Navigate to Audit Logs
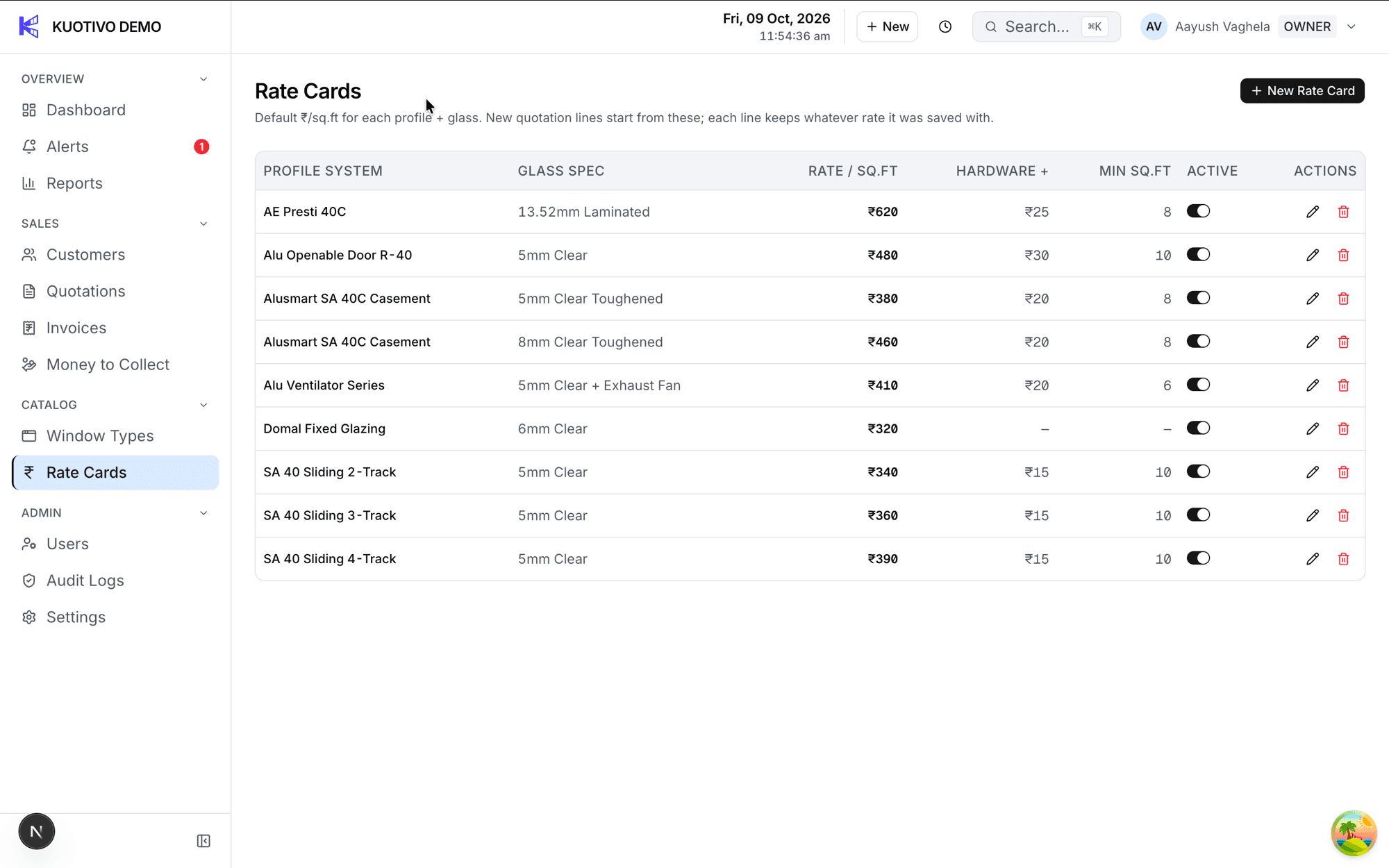Image resolution: width=1389 pixels, height=868 pixels. 115,581
